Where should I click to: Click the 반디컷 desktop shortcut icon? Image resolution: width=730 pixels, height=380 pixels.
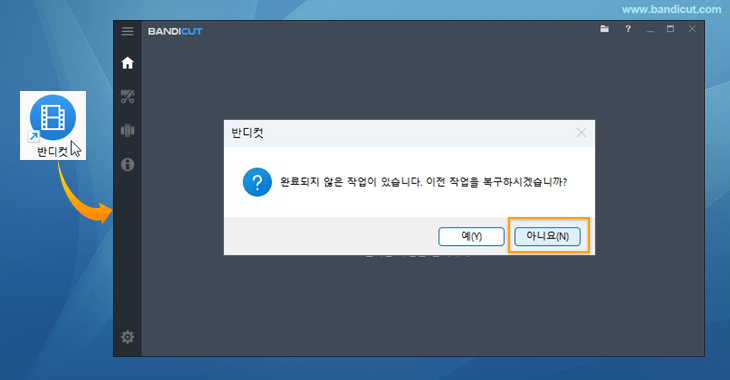[53, 125]
